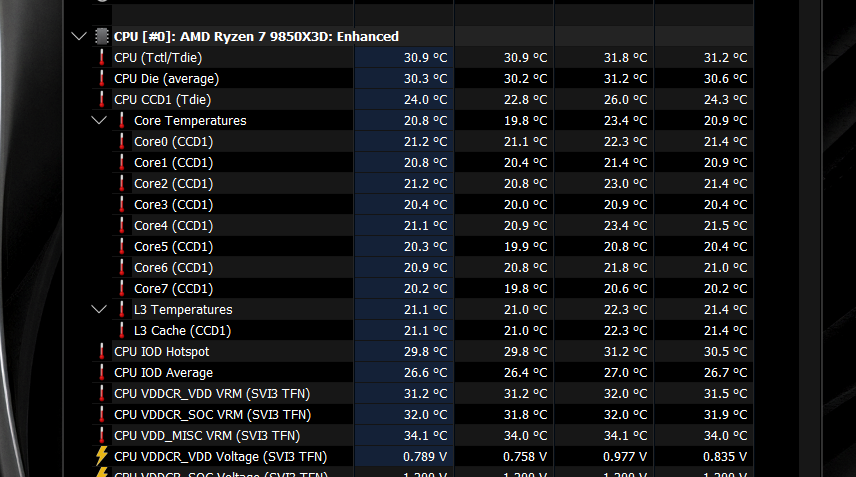The image size is (856, 477).
Task: Click thermometer icon for L3 Temperatures
Action: (x=122, y=309)
